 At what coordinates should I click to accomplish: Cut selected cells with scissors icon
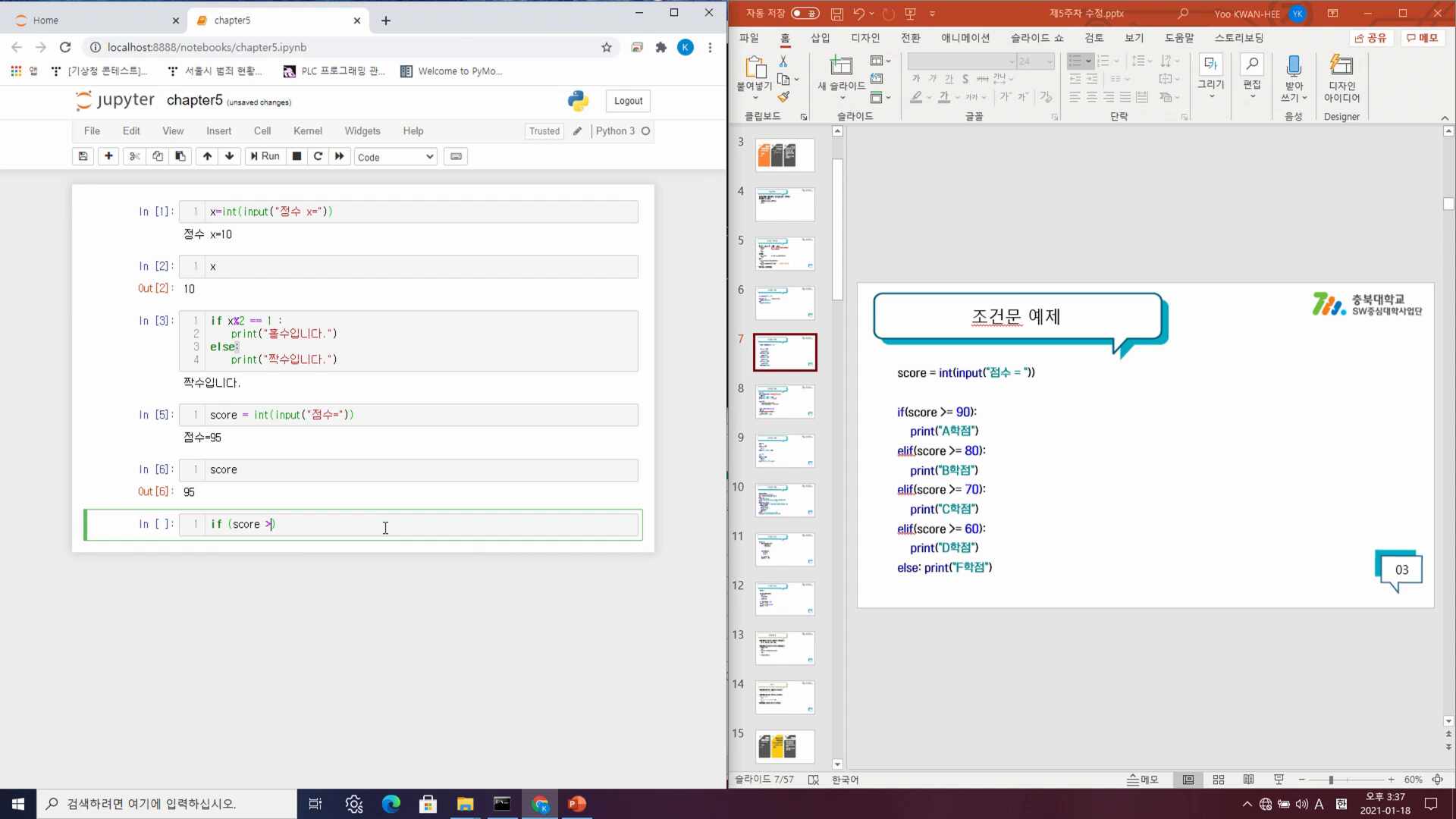(134, 156)
